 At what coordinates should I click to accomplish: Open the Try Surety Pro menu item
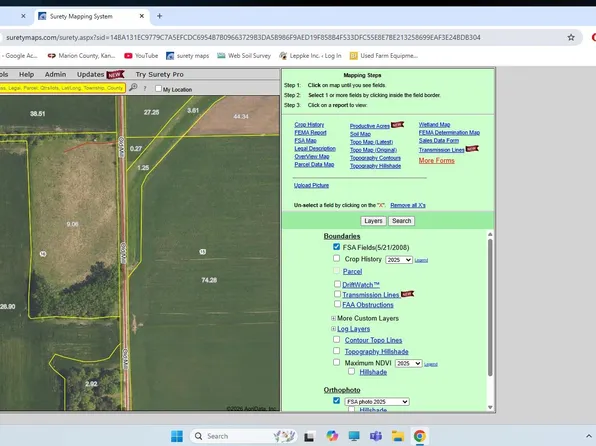coord(160,75)
